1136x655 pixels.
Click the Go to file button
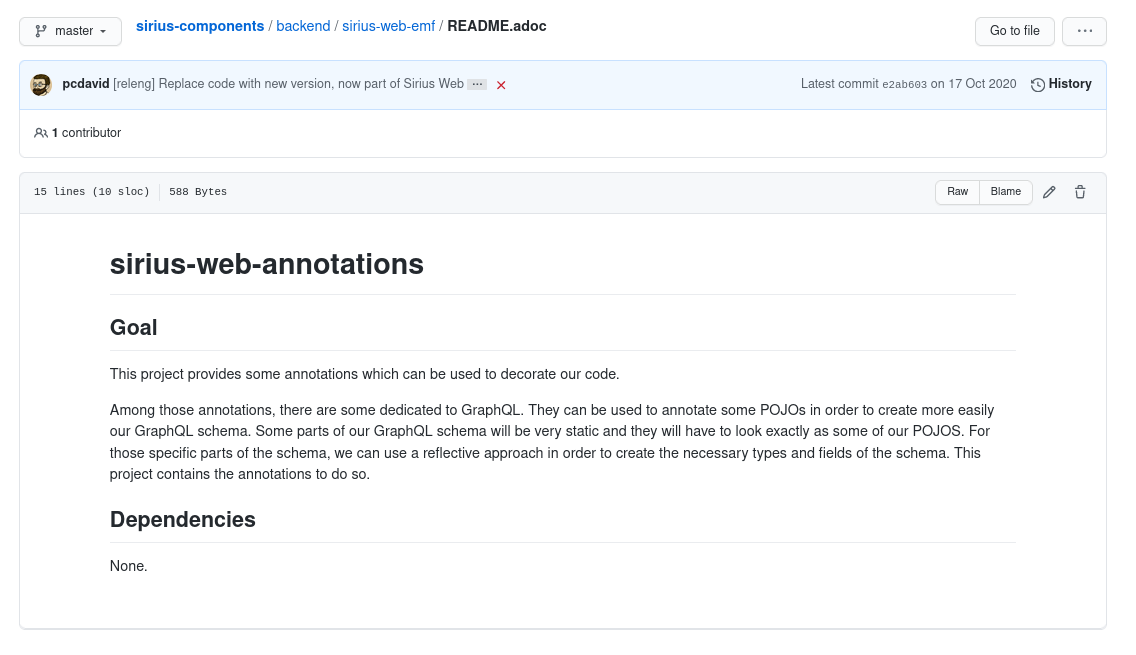1014,31
